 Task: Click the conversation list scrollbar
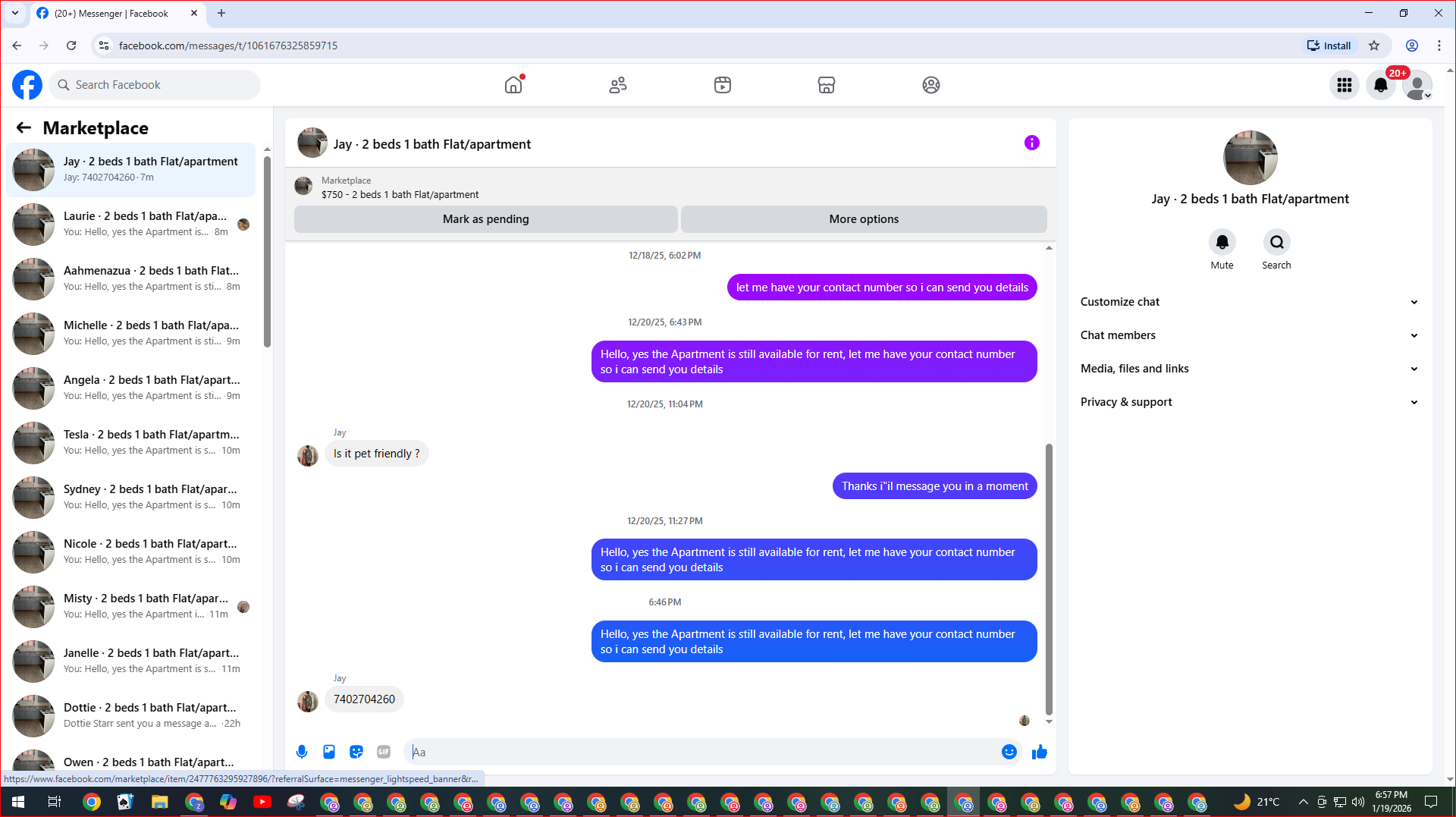click(267, 250)
